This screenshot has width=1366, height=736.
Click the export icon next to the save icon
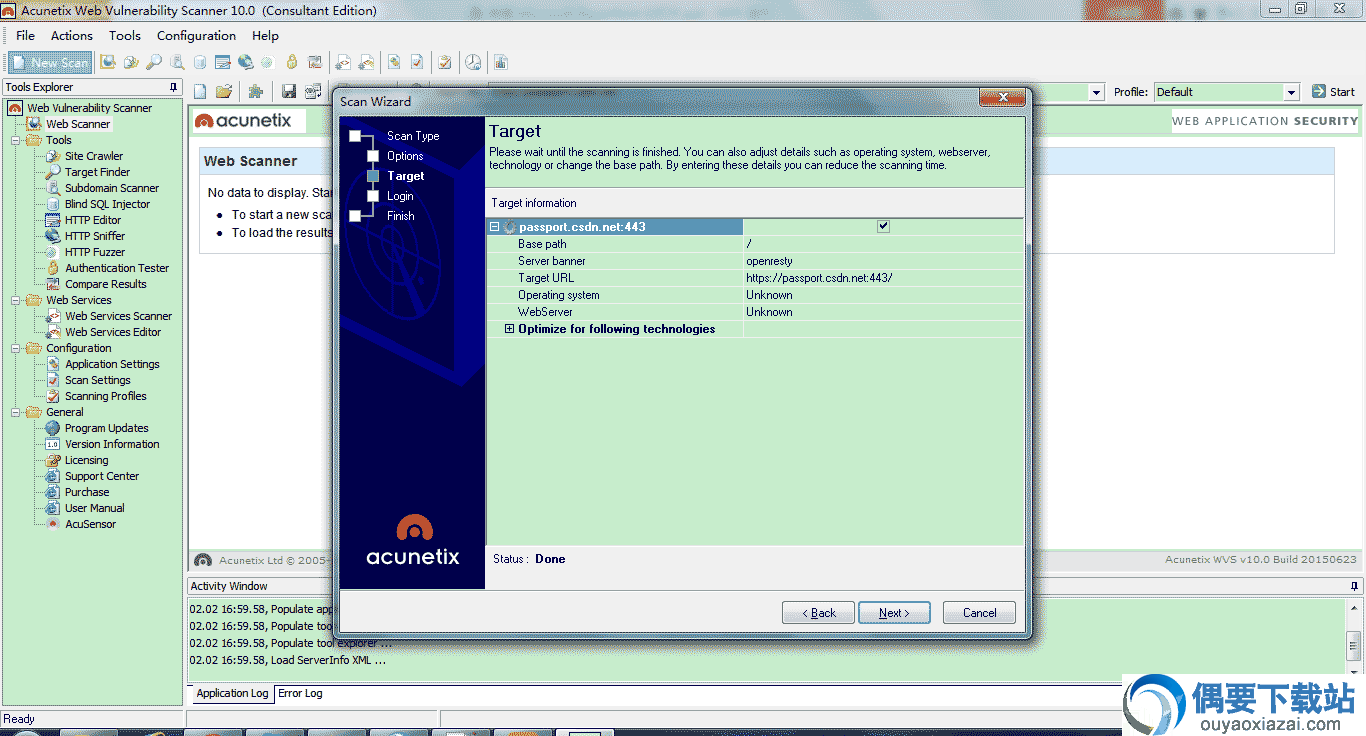click(313, 91)
